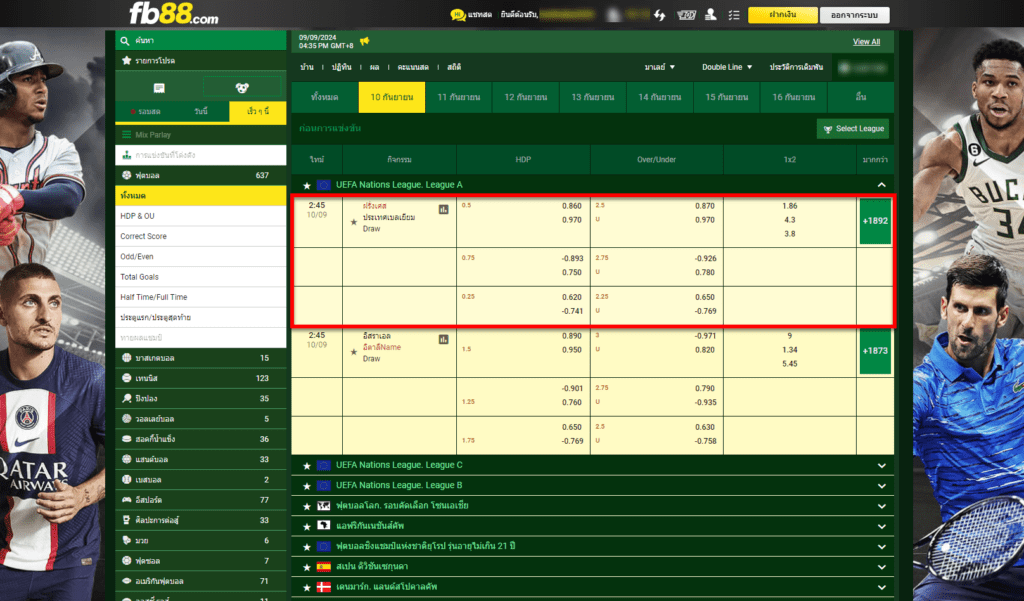
Task: Select volleyball sport icon with 5 count
Action: point(127,418)
